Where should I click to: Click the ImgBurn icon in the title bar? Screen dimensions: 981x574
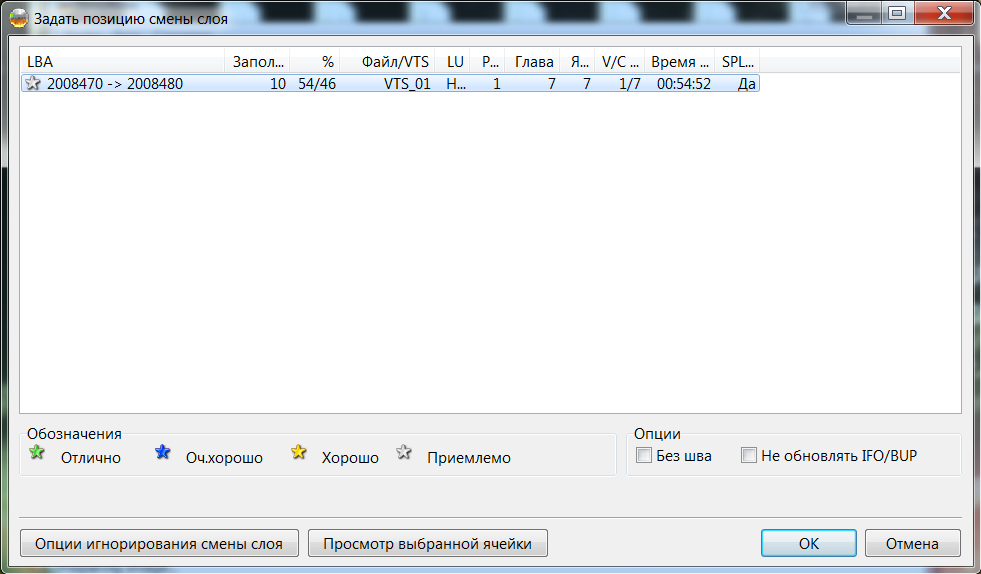(19, 19)
